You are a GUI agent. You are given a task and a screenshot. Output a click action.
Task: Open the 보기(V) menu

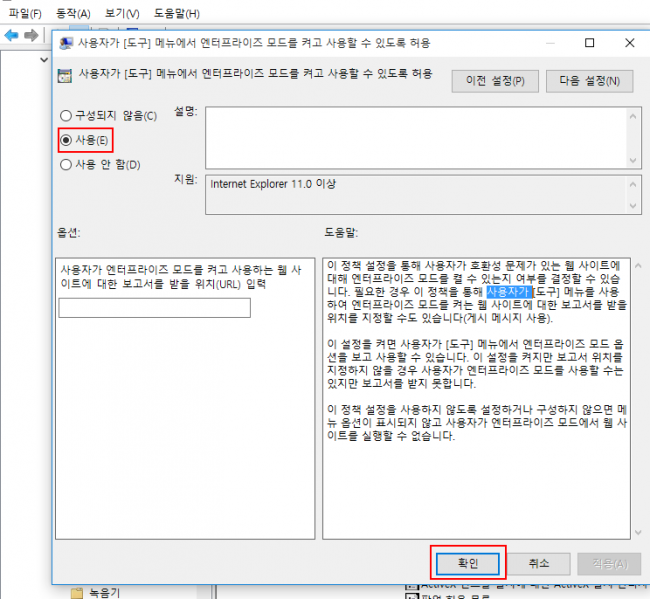pos(122,14)
